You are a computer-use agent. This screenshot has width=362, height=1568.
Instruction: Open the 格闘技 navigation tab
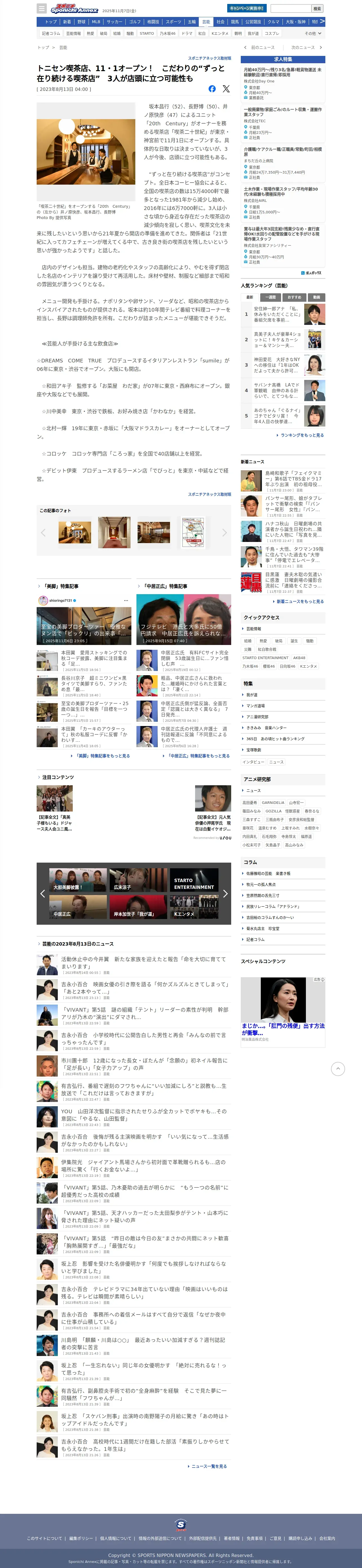pyautogui.click(x=153, y=22)
